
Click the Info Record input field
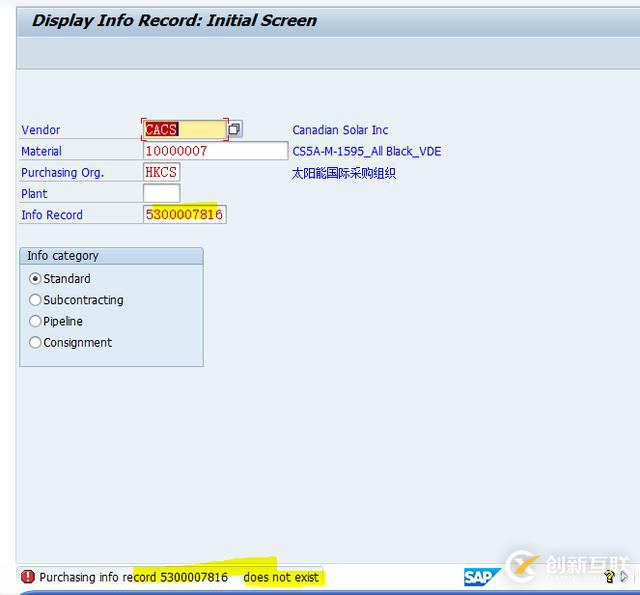click(x=185, y=215)
